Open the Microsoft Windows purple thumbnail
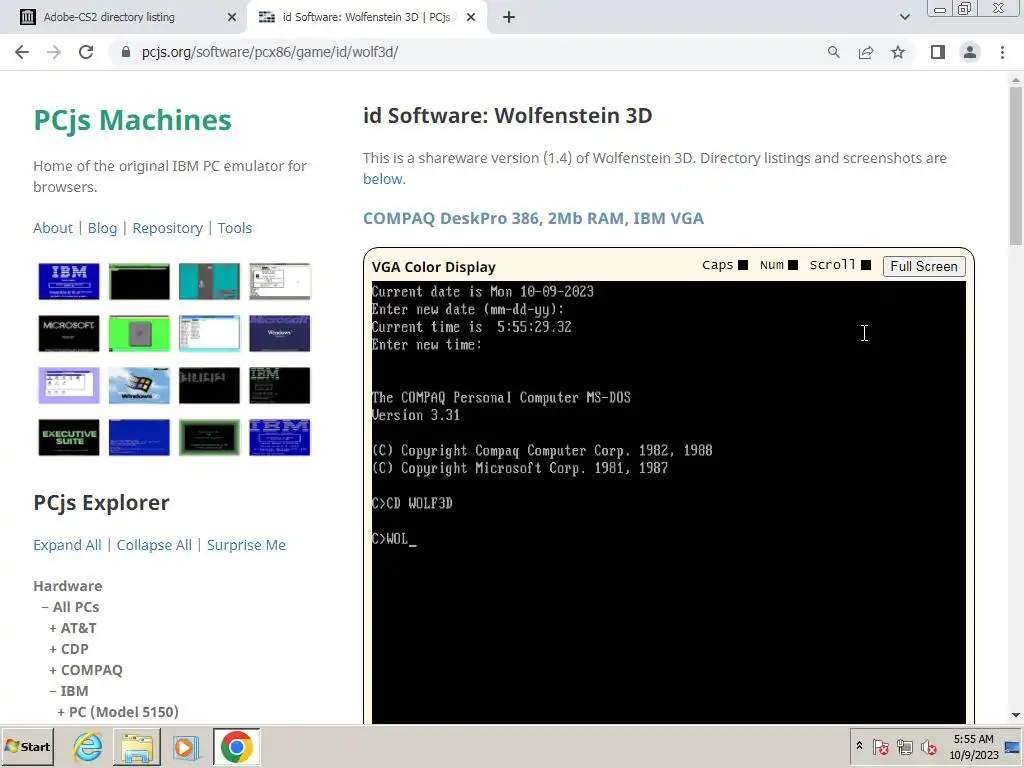Viewport: 1024px width, 768px height. tap(280, 334)
